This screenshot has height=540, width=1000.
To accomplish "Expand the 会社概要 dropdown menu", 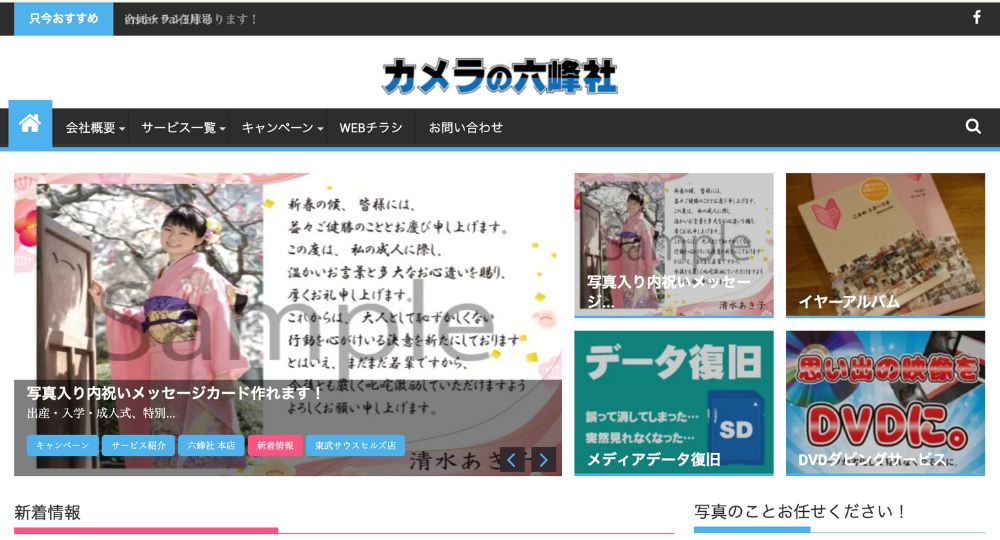I will (x=95, y=128).
